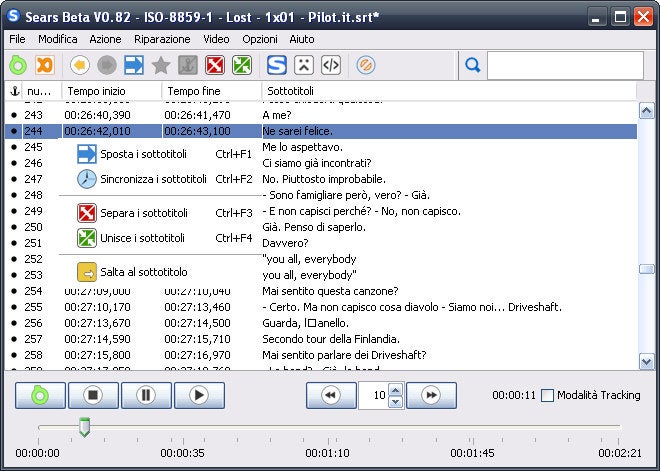Open the Azione menu
This screenshot has height=471, width=660.
point(105,39)
